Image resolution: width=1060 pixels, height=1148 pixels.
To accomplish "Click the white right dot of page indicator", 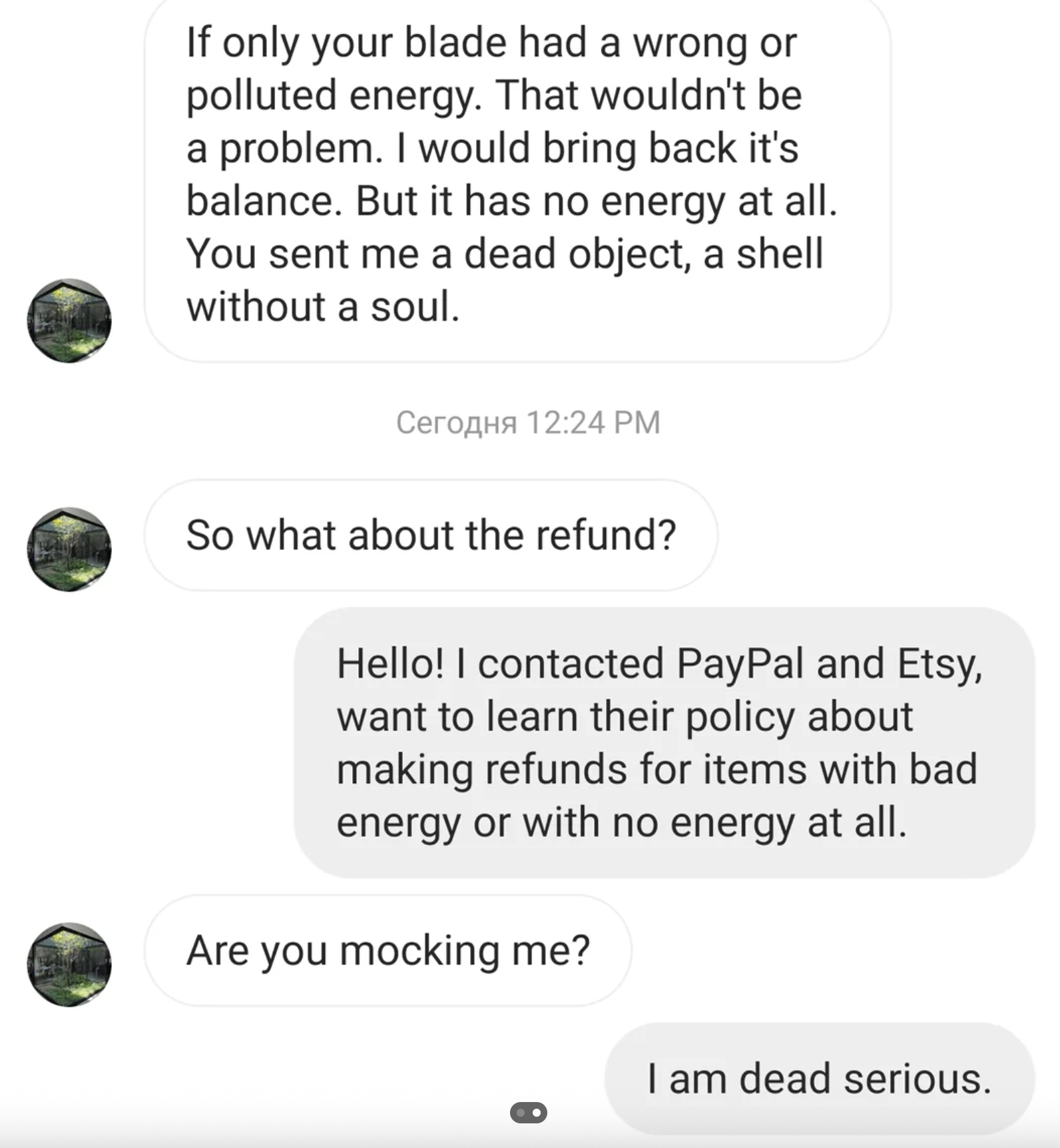I will pyautogui.click(x=536, y=1113).
